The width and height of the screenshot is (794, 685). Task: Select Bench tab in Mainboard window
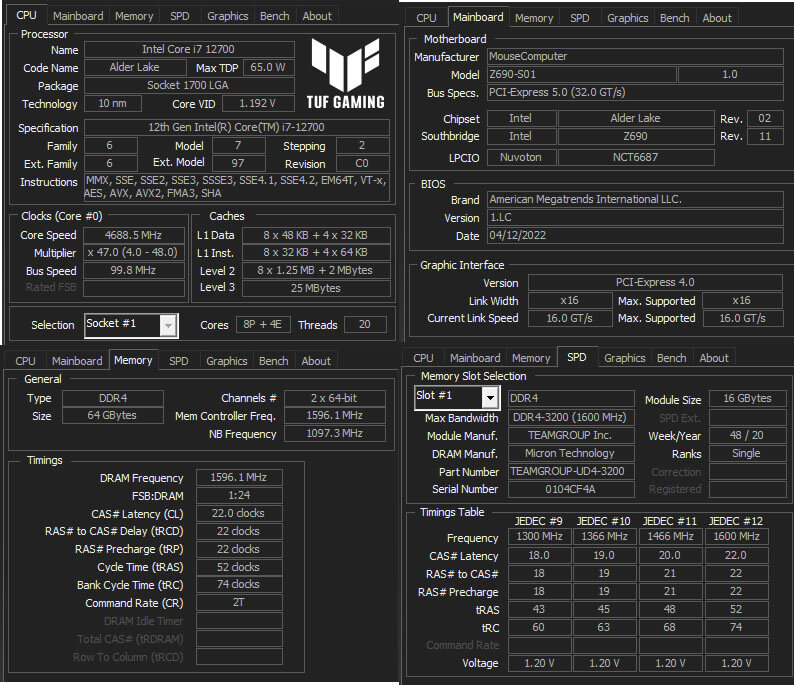coord(674,18)
